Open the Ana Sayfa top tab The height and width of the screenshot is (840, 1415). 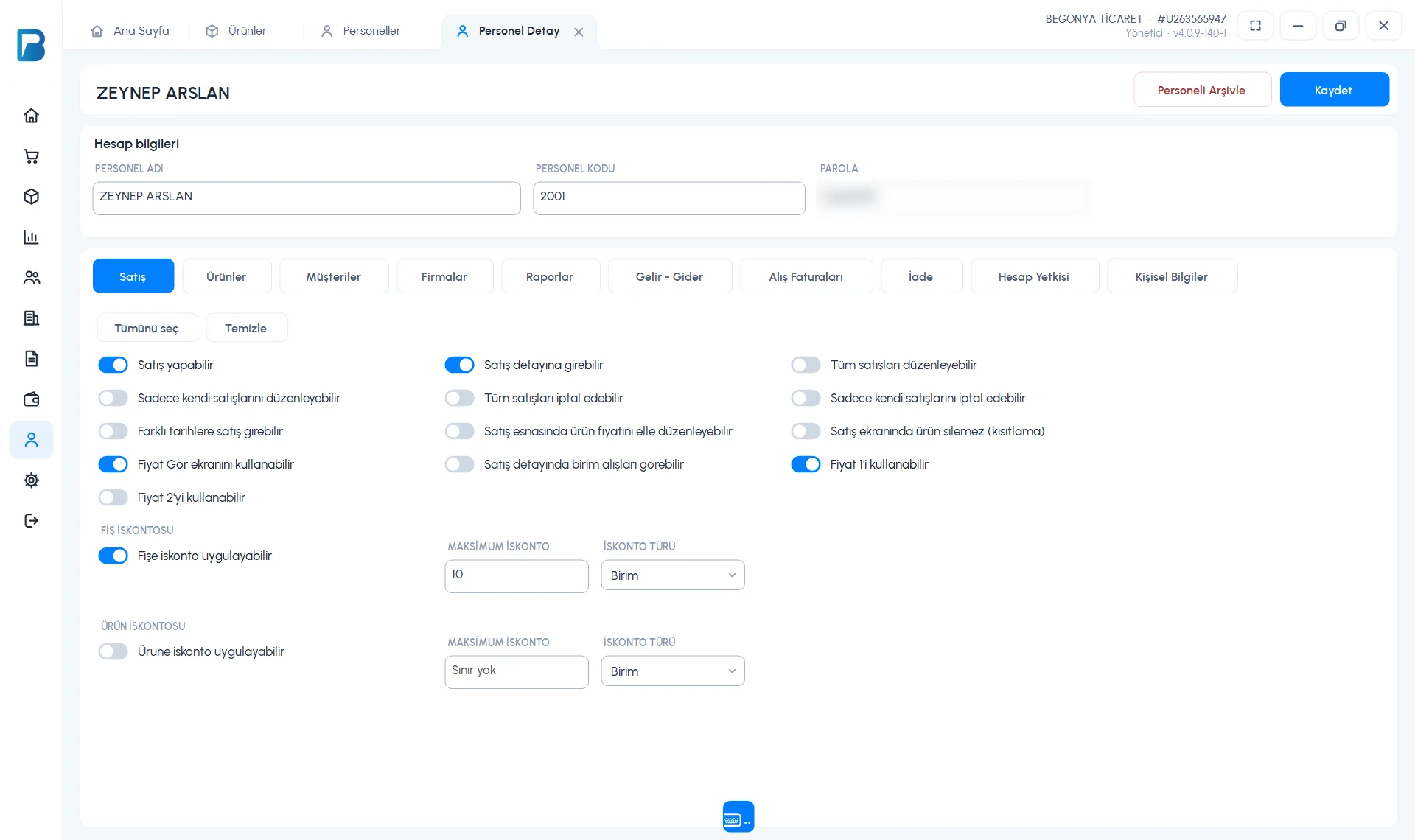(130, 31)
